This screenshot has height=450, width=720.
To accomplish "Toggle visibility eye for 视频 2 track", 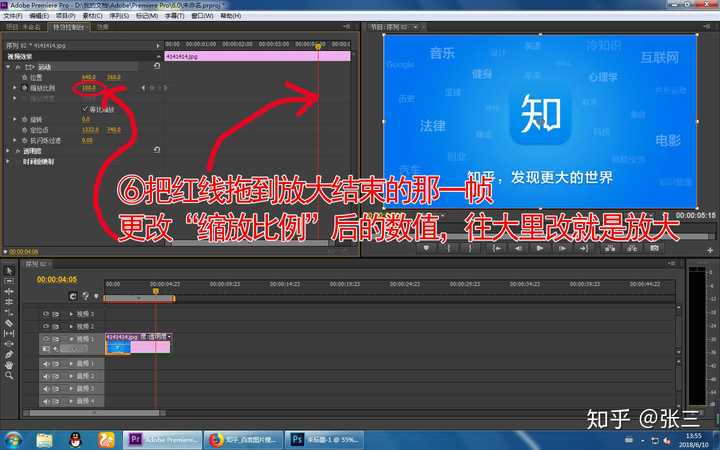I will click(46, 326).
